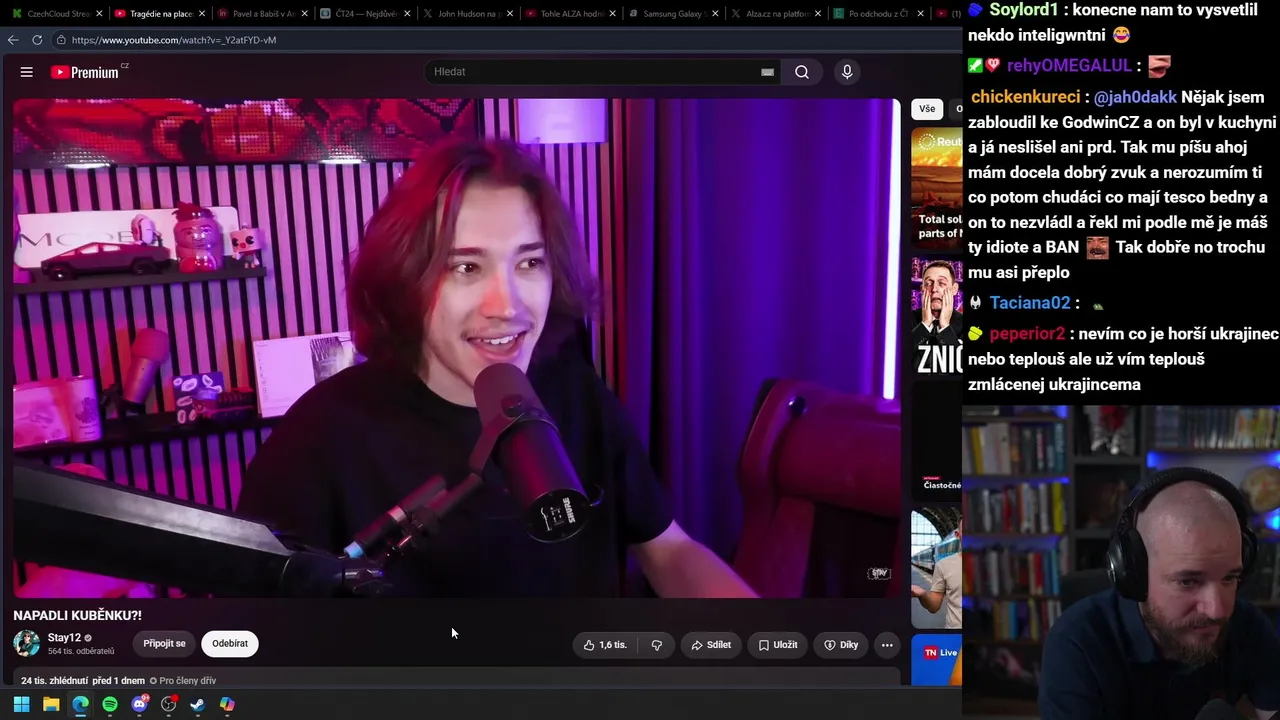Select the Vše filter chip
1280x720 pixels.
pos(927,109)
